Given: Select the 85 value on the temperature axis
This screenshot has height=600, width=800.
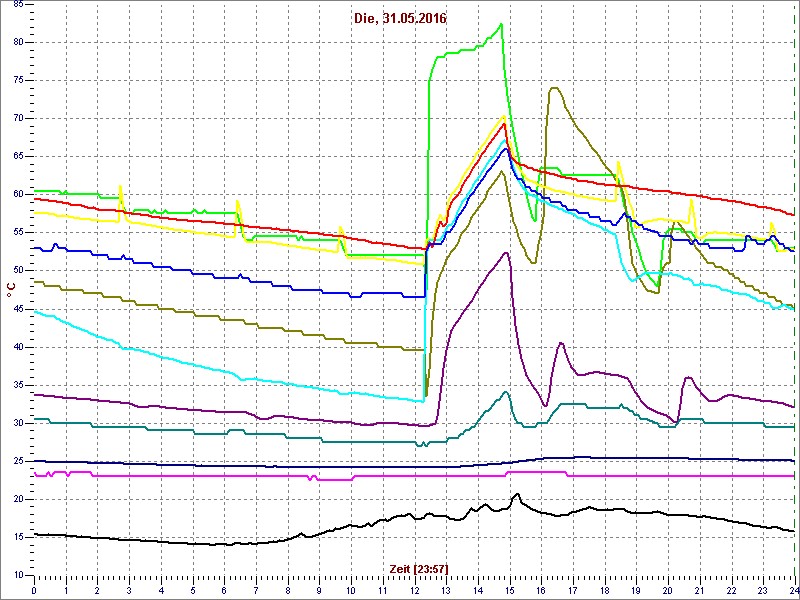Looking at the screenshot, I should point(17,5).
